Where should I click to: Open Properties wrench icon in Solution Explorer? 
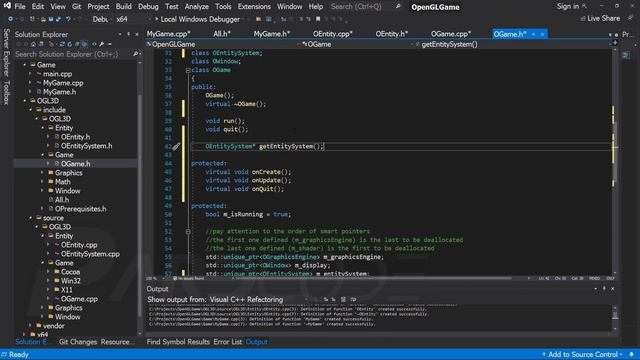(101, 44)
